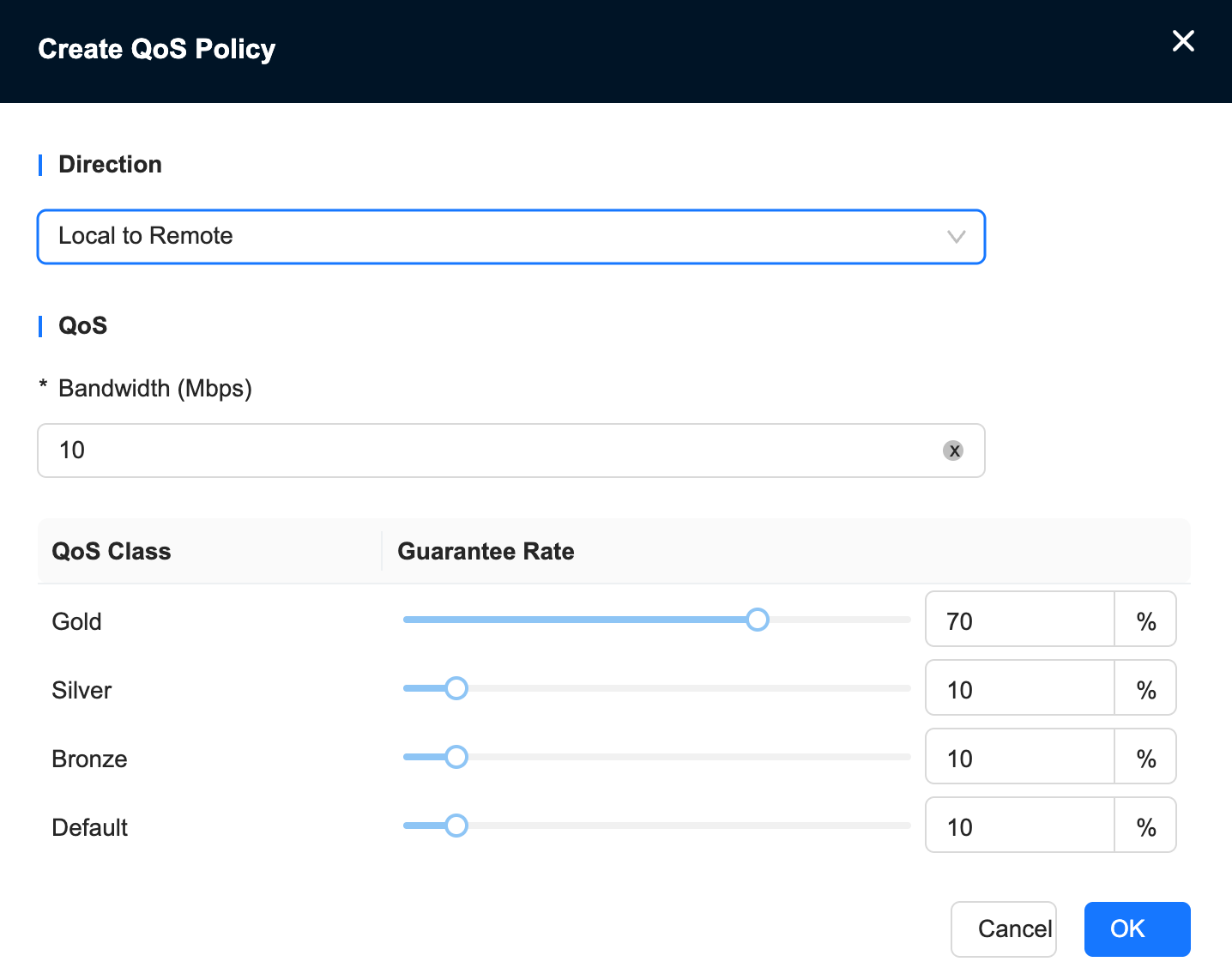
Task: Click the Bronze guarantee rate slider handle
Action: [x=456, y=757]
